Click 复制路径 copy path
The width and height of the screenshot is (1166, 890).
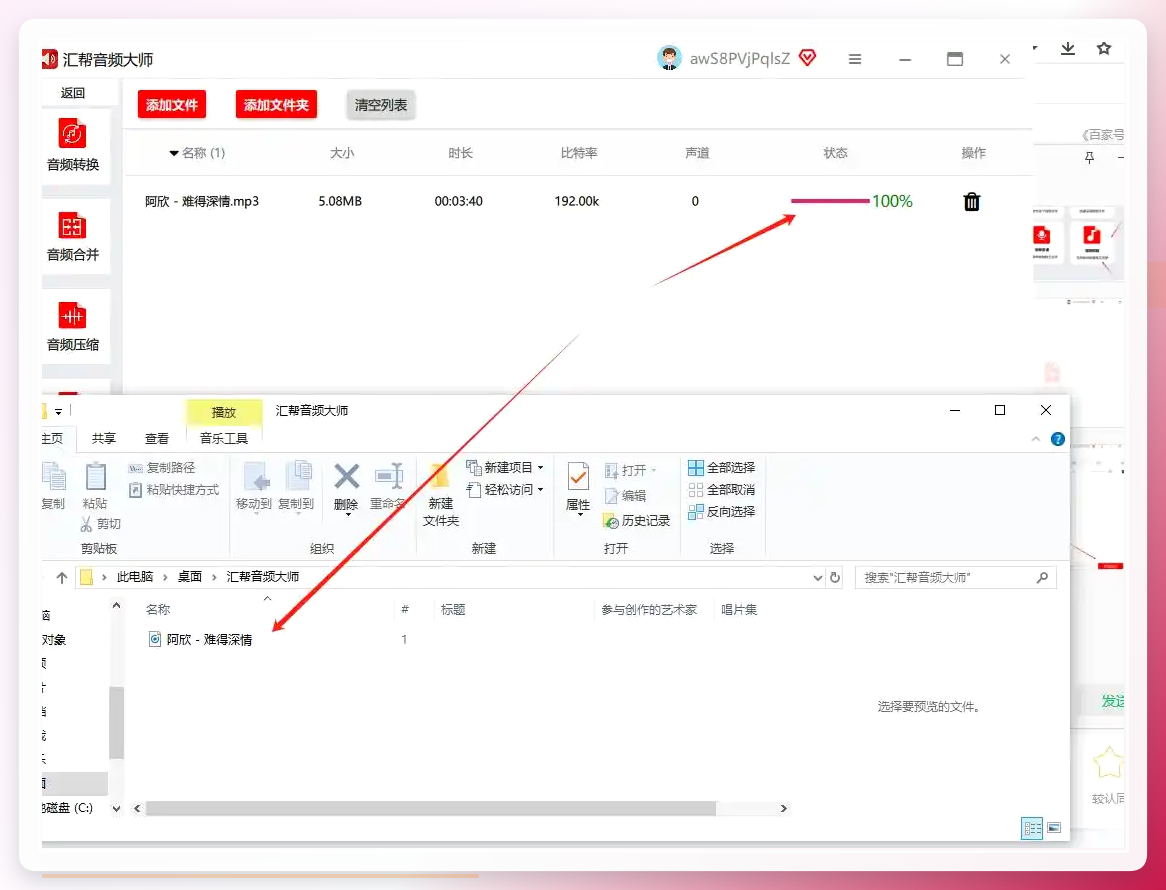click(x=162, y=468)
